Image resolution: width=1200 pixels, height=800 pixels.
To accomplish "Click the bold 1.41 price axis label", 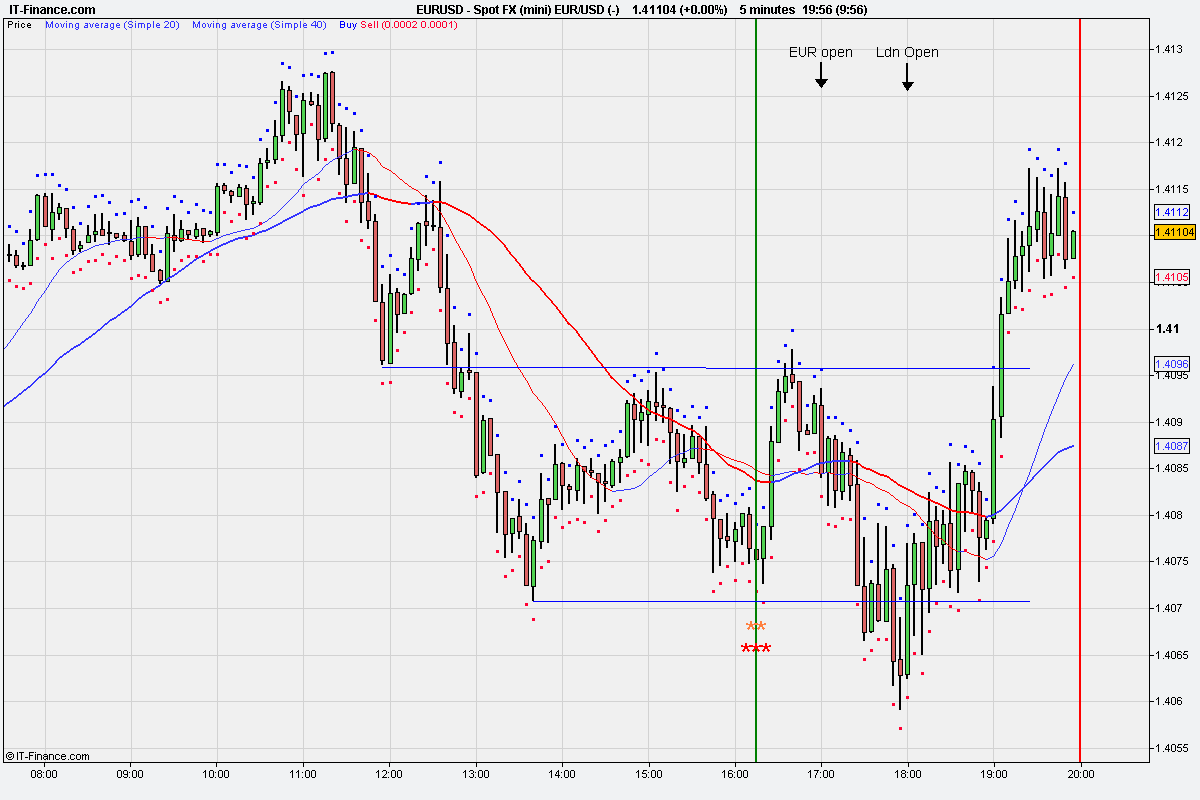I will coord(1167,328).
